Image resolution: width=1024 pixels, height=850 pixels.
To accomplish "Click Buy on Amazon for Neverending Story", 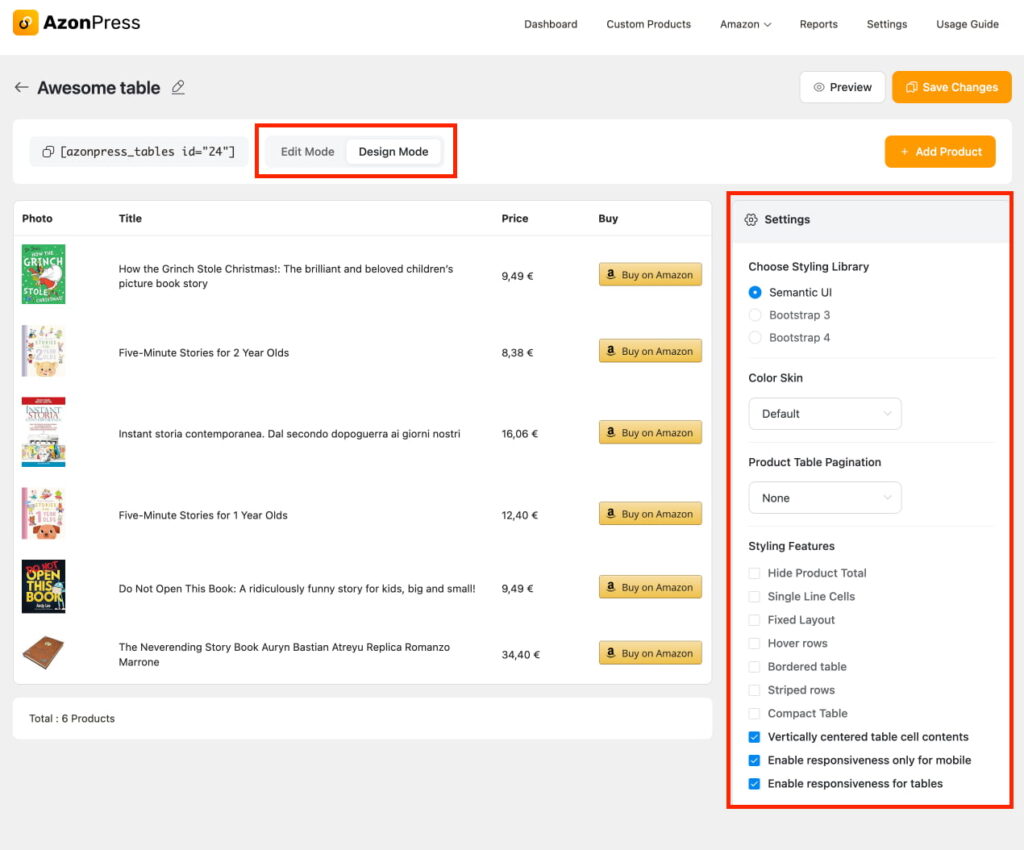I will point(650,653).
